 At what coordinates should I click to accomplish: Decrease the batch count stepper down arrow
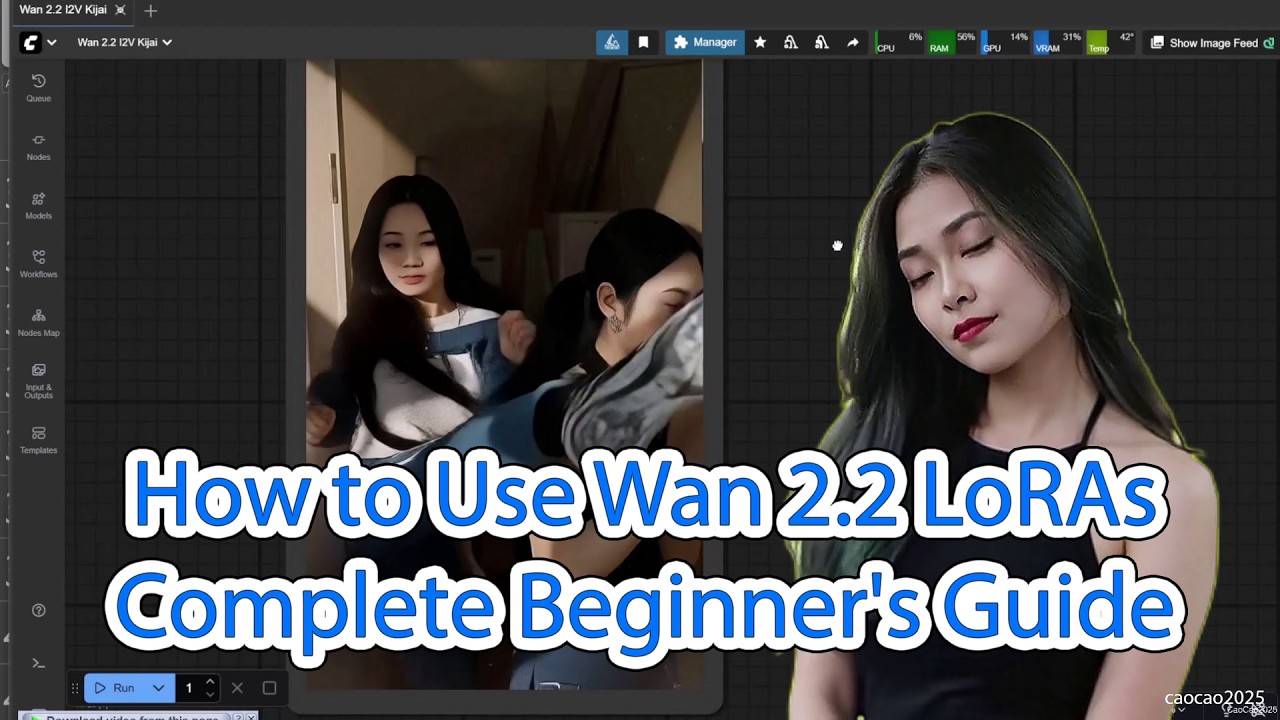[x=210, y=694]
